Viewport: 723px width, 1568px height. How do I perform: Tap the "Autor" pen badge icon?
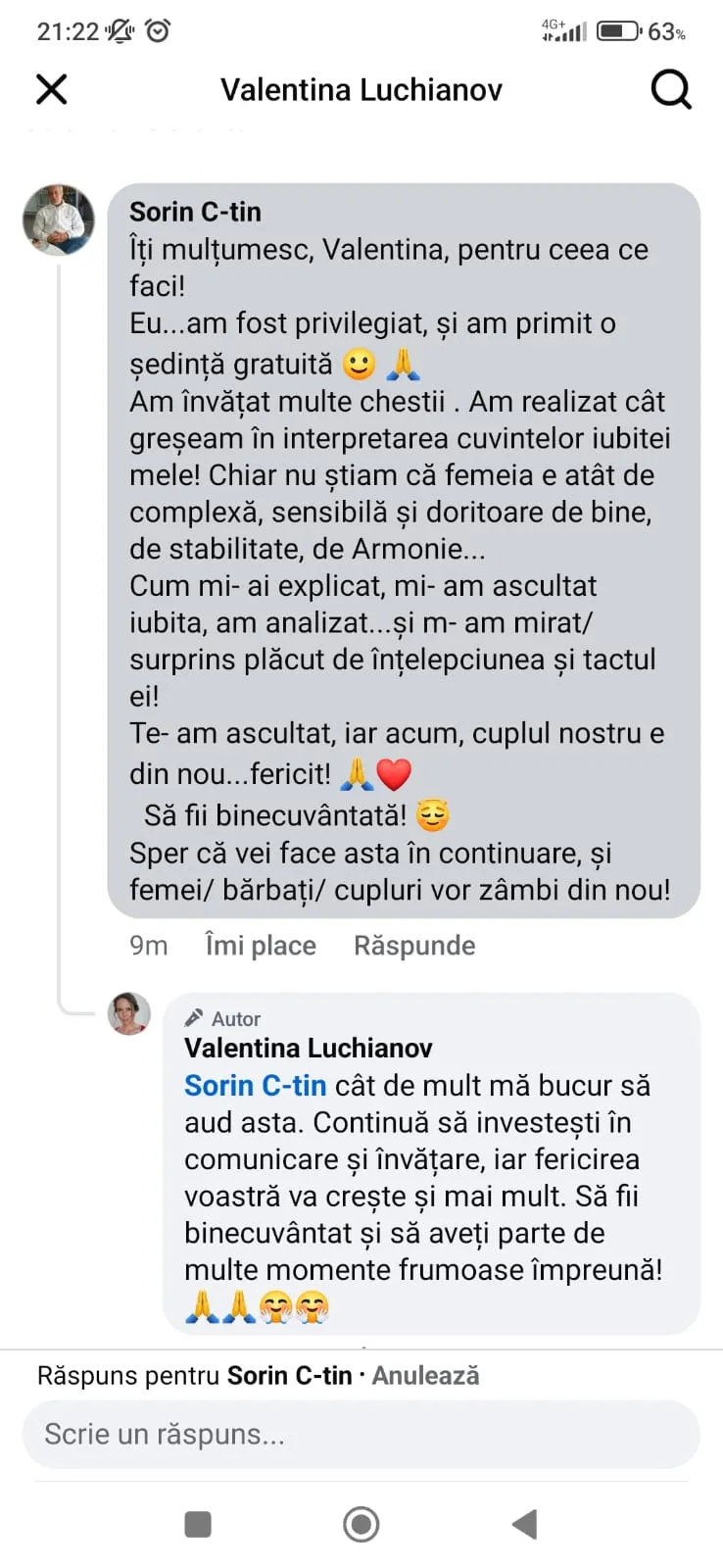coord(195,1018)
